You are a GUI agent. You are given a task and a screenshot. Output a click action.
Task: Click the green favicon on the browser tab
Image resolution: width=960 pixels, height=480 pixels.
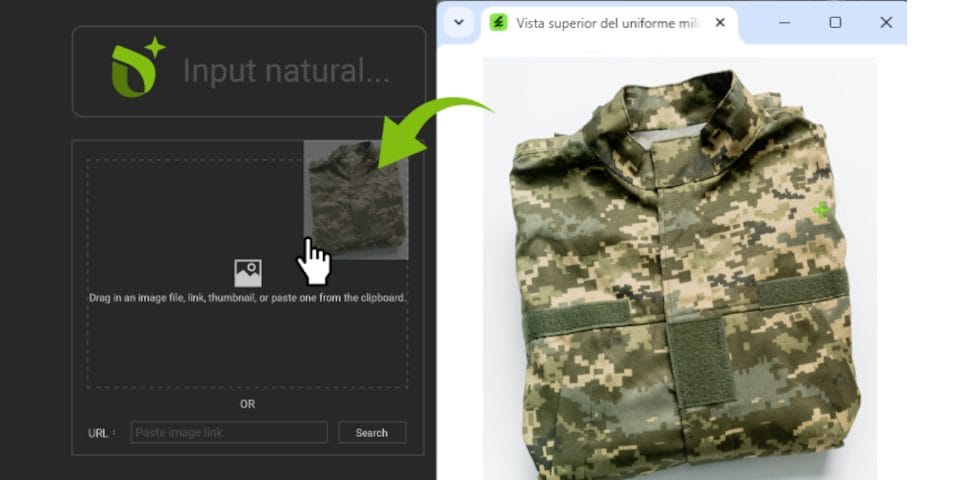click(x=498, y=23)
